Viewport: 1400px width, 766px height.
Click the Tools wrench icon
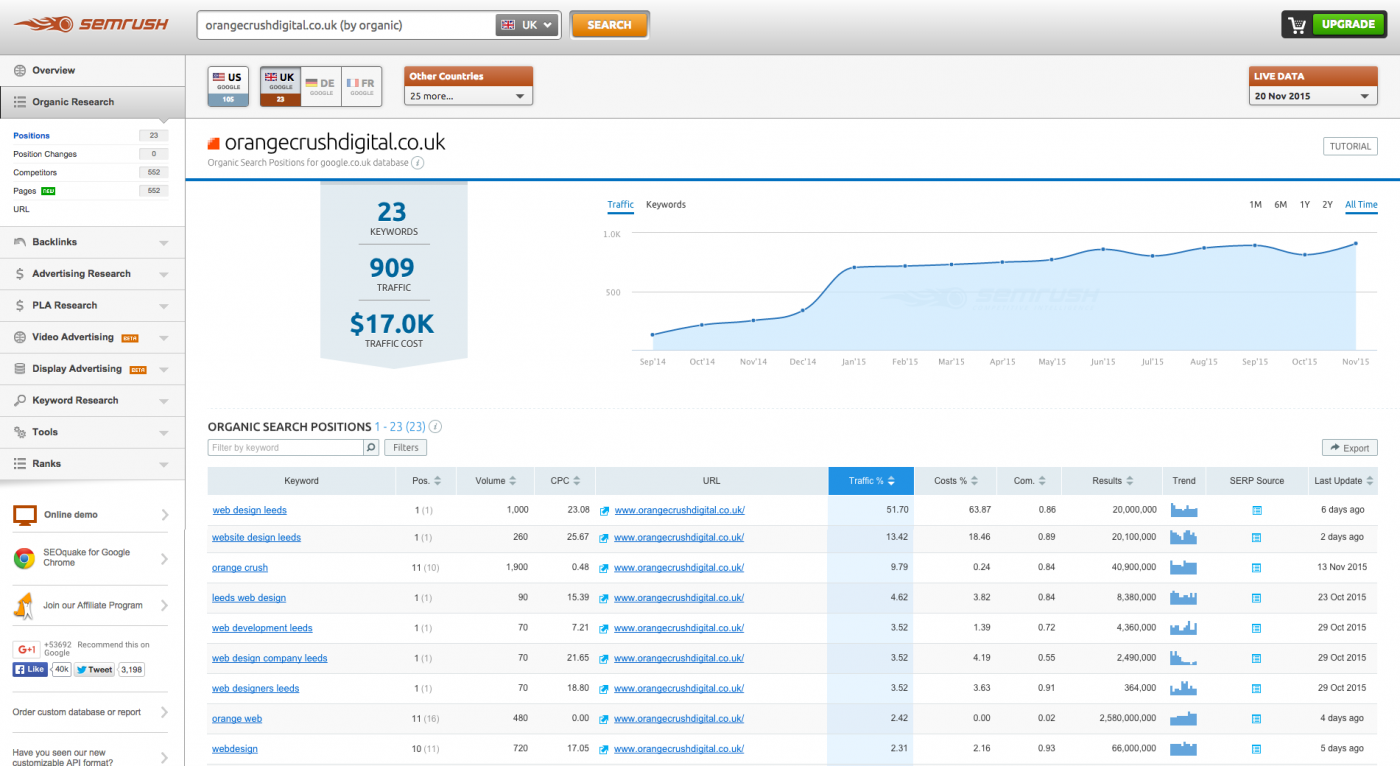(x=20, y=433)
